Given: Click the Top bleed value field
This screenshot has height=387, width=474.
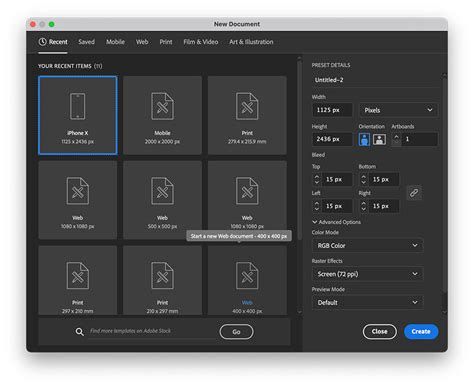Looking at the screenshot, I should pos(337,179).
